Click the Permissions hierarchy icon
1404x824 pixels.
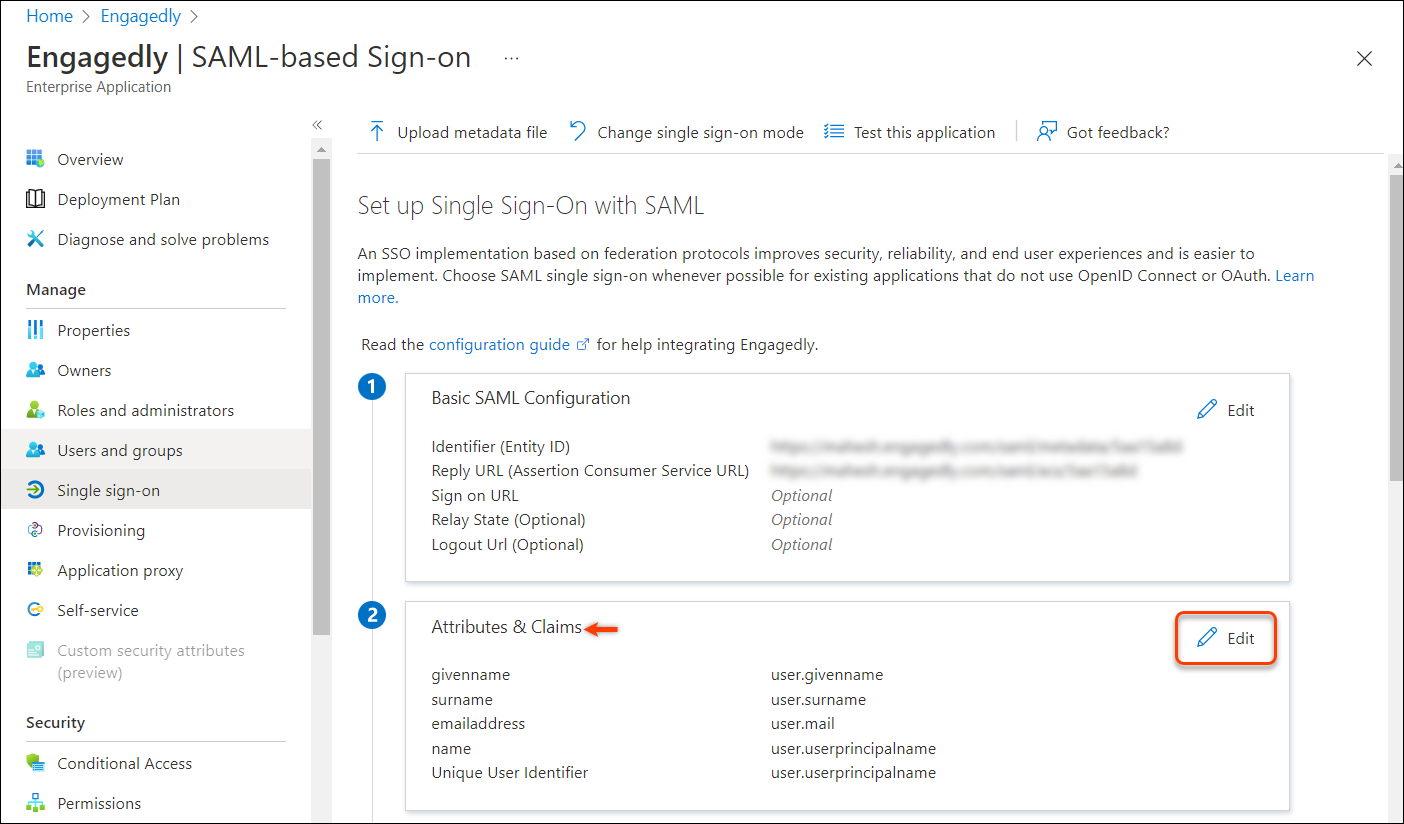click(x=36, y=803)
